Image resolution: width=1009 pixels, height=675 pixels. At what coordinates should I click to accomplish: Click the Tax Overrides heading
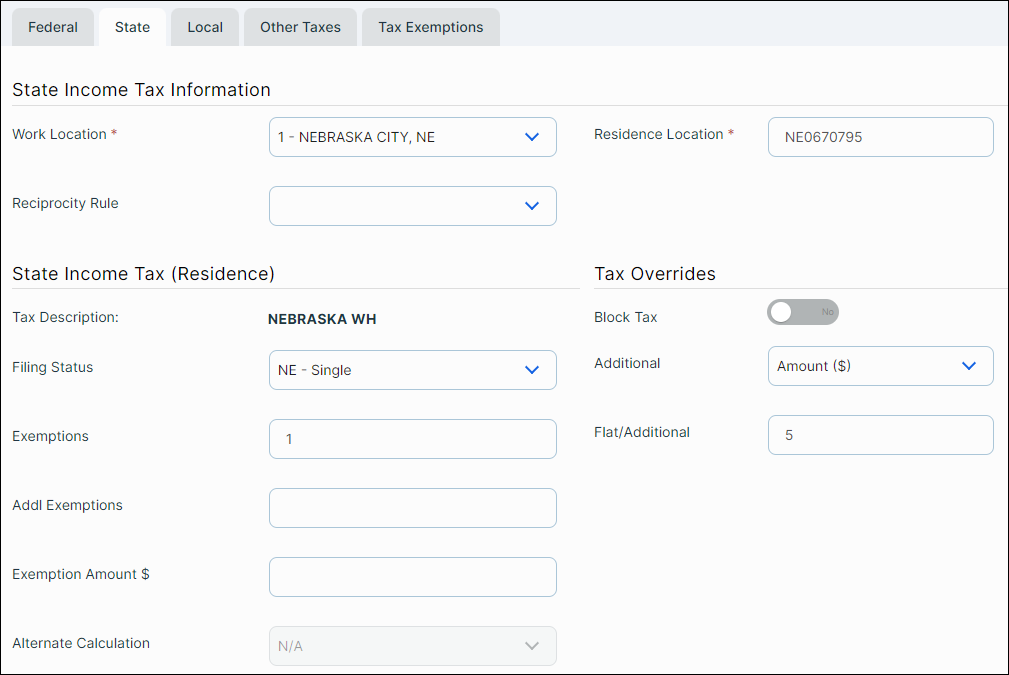click(654, 273)
